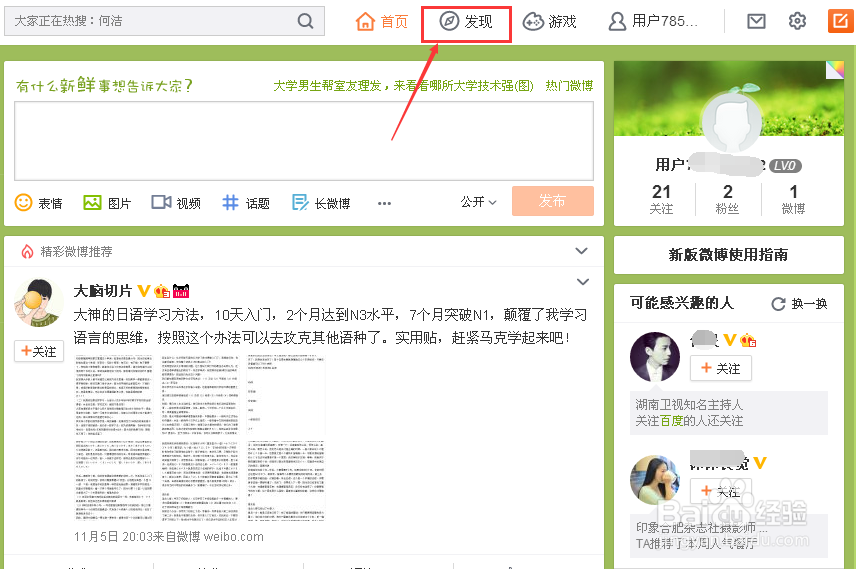Click the profile cover skin corner icon
Image resolution: width=856 pixels, height=569 pixels.
pyautogui.click(x=835, y=69)
